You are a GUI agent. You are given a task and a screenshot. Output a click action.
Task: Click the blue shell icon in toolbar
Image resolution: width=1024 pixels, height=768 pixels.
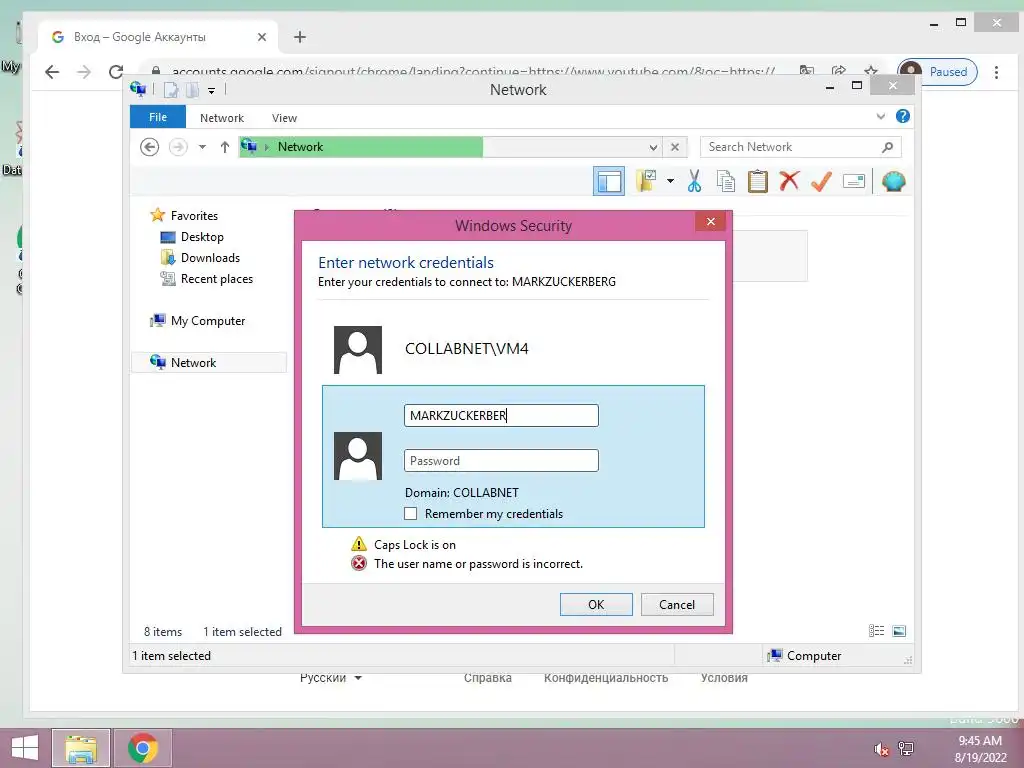point(893,181)
